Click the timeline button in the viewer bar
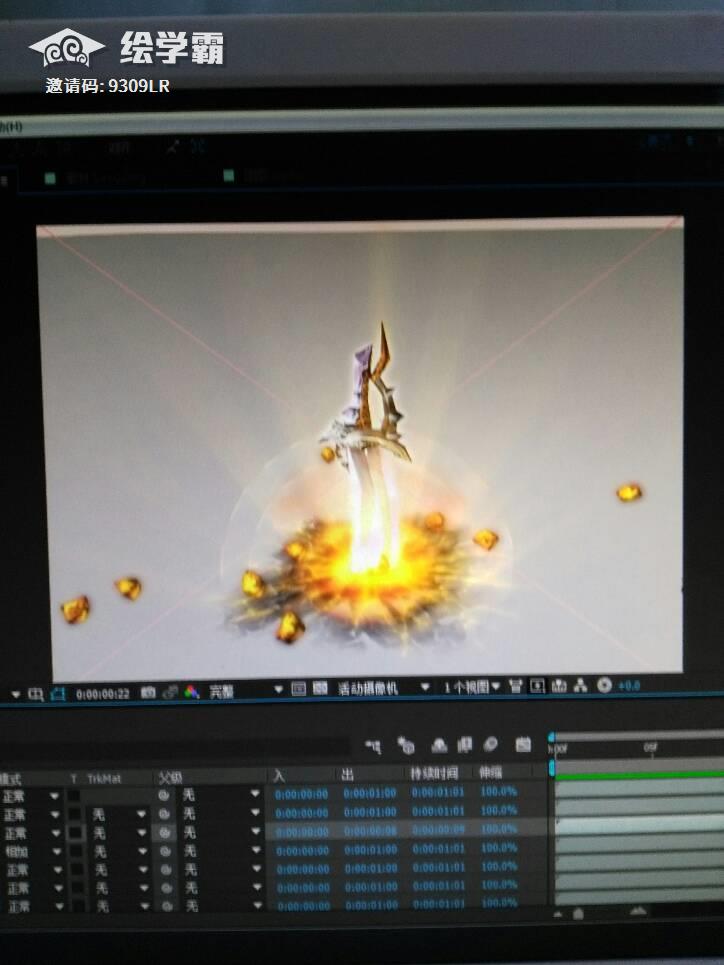The image size is (724, 965). click(559, 685)
